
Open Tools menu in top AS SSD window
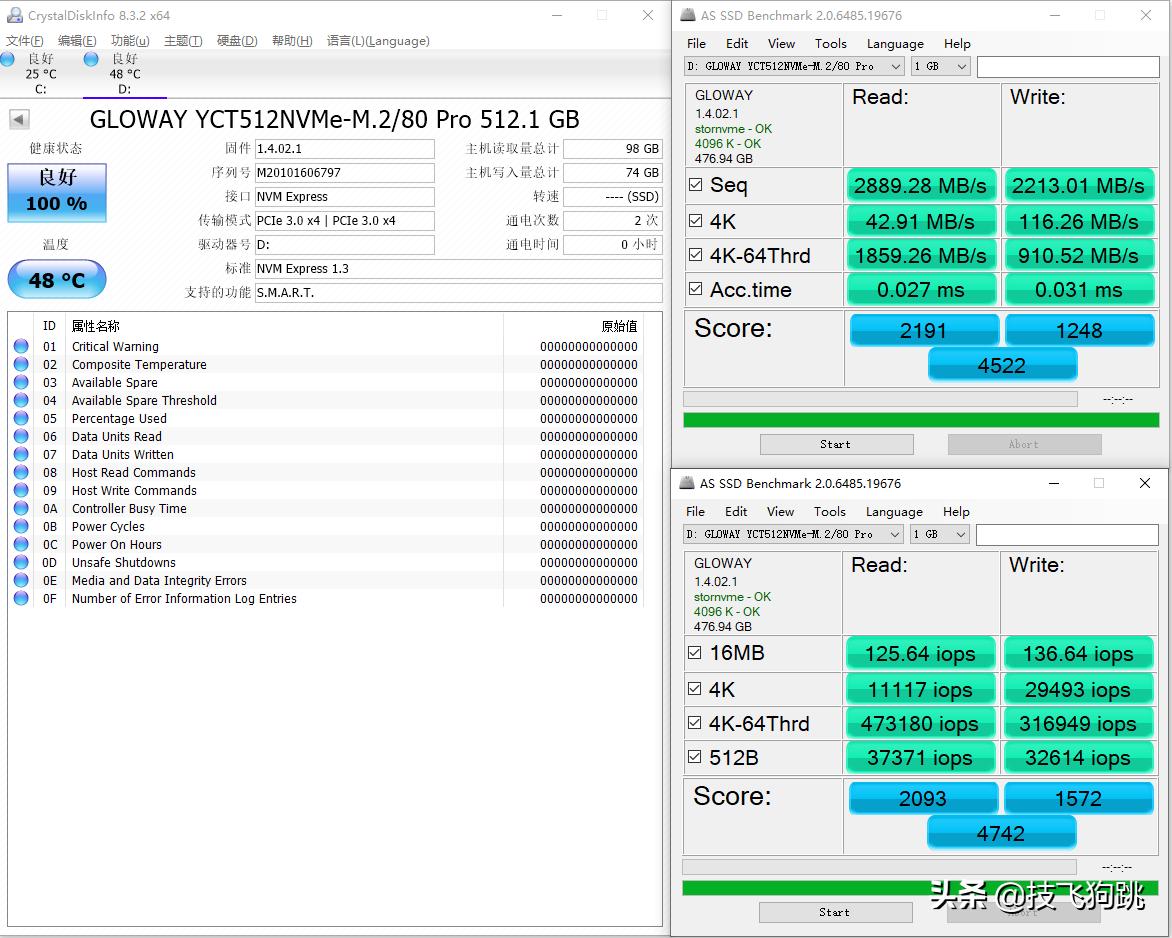830,43
